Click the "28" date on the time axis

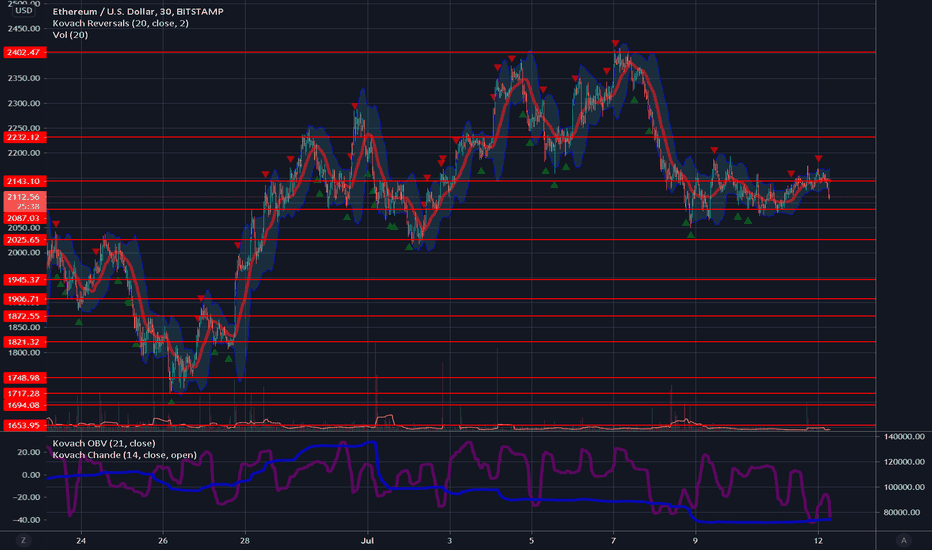click(x=245, y=540)
